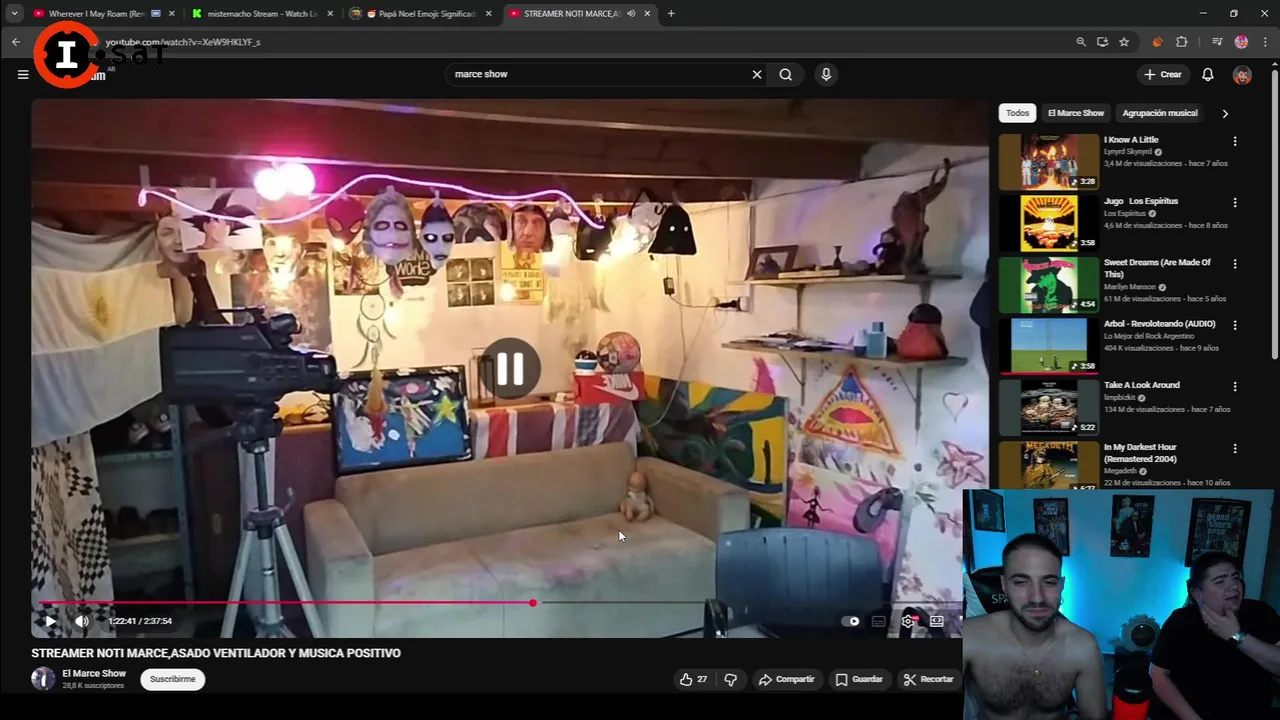Open a new browser tab

pyautogui.click(x=671, y=14)
